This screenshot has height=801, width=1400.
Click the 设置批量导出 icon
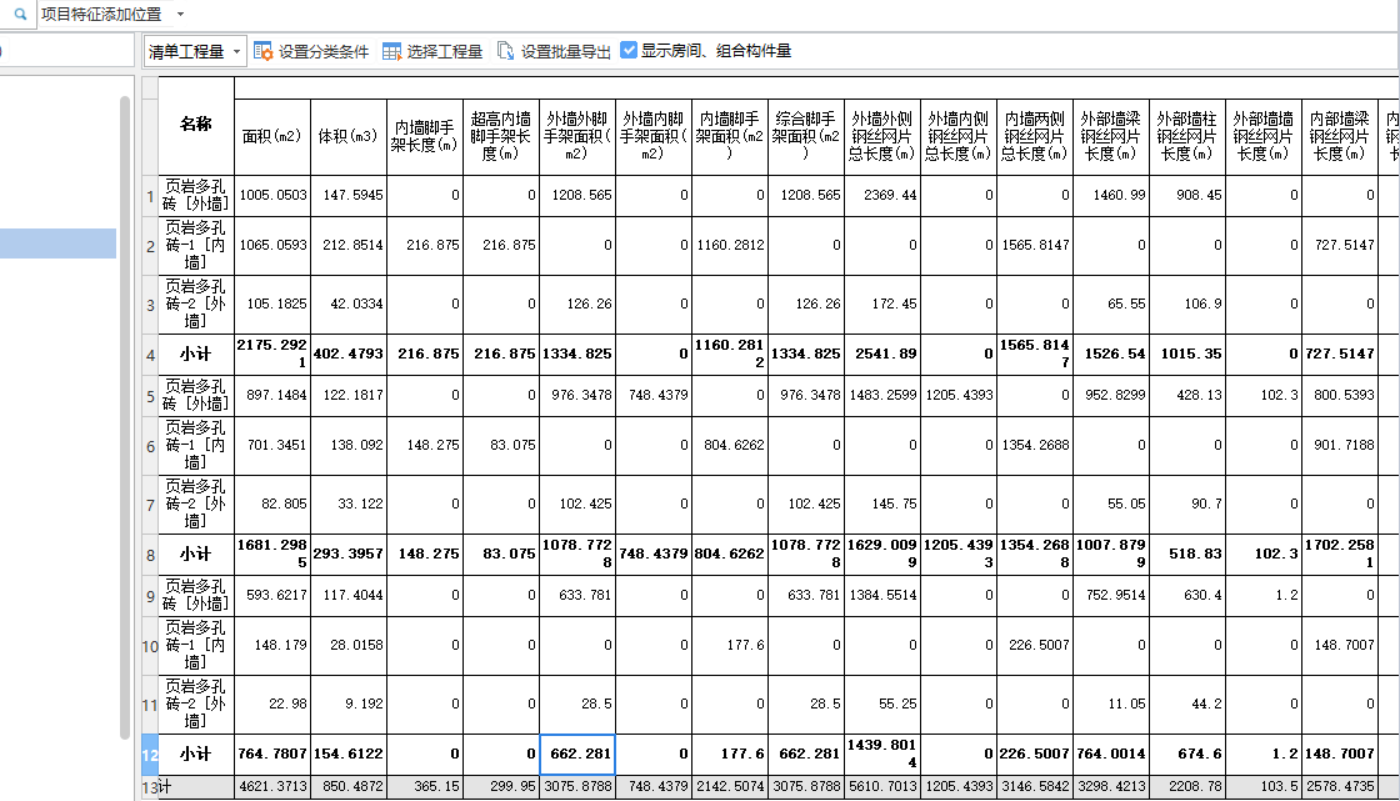click(x=506, y=51)
